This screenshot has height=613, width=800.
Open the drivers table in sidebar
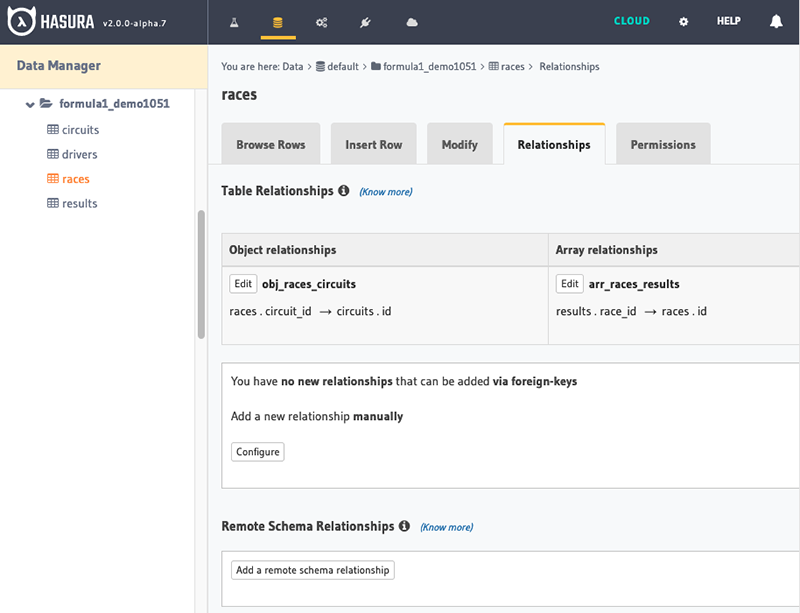click(79, 154)
